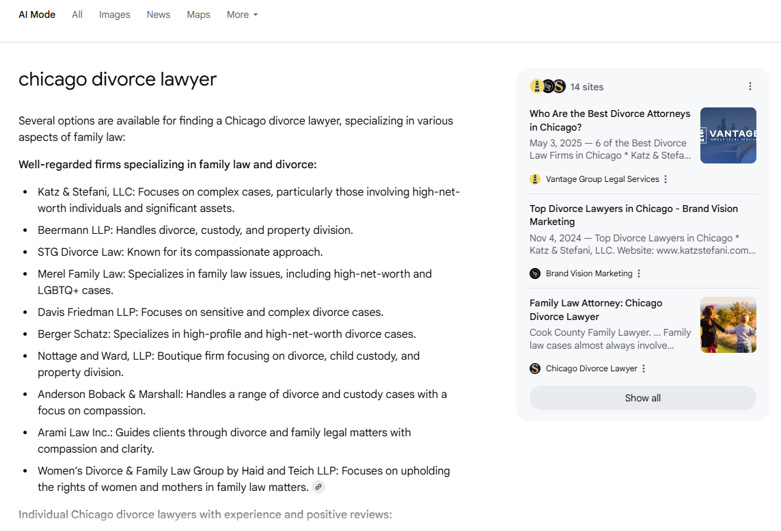Click the 'Beermann LLP' list item
This screenshot has width=781, height=531.
(x=195, y=230)
